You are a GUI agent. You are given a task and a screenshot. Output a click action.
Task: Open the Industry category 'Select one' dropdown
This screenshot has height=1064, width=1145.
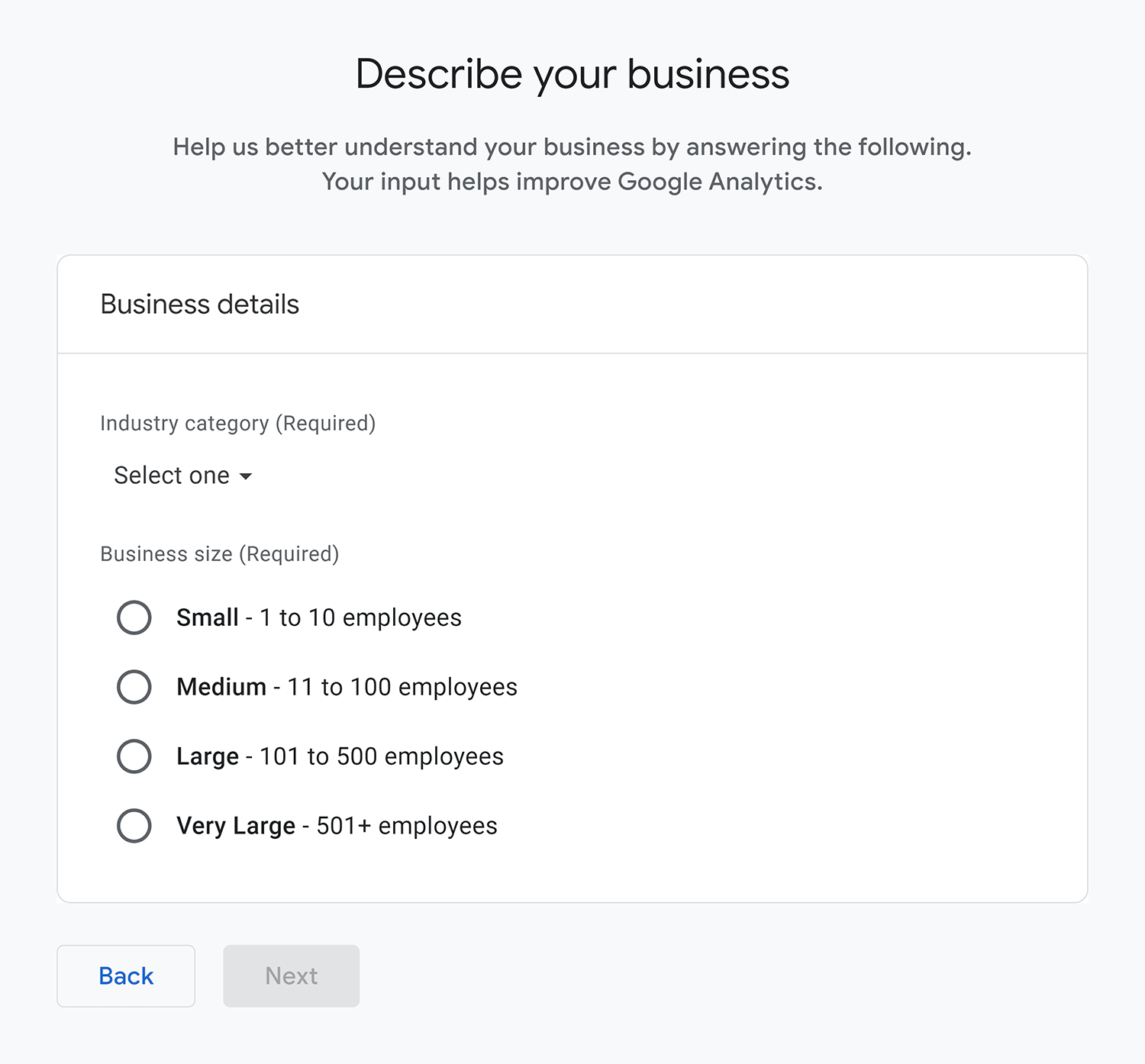[x=183, y=476]
